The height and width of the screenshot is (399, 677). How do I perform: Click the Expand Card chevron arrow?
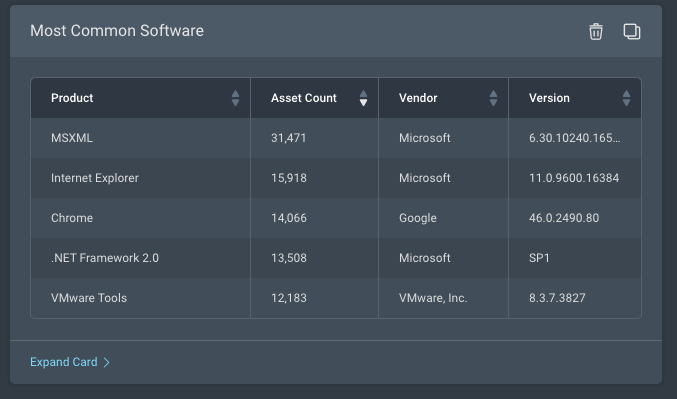tap(106, 362)
